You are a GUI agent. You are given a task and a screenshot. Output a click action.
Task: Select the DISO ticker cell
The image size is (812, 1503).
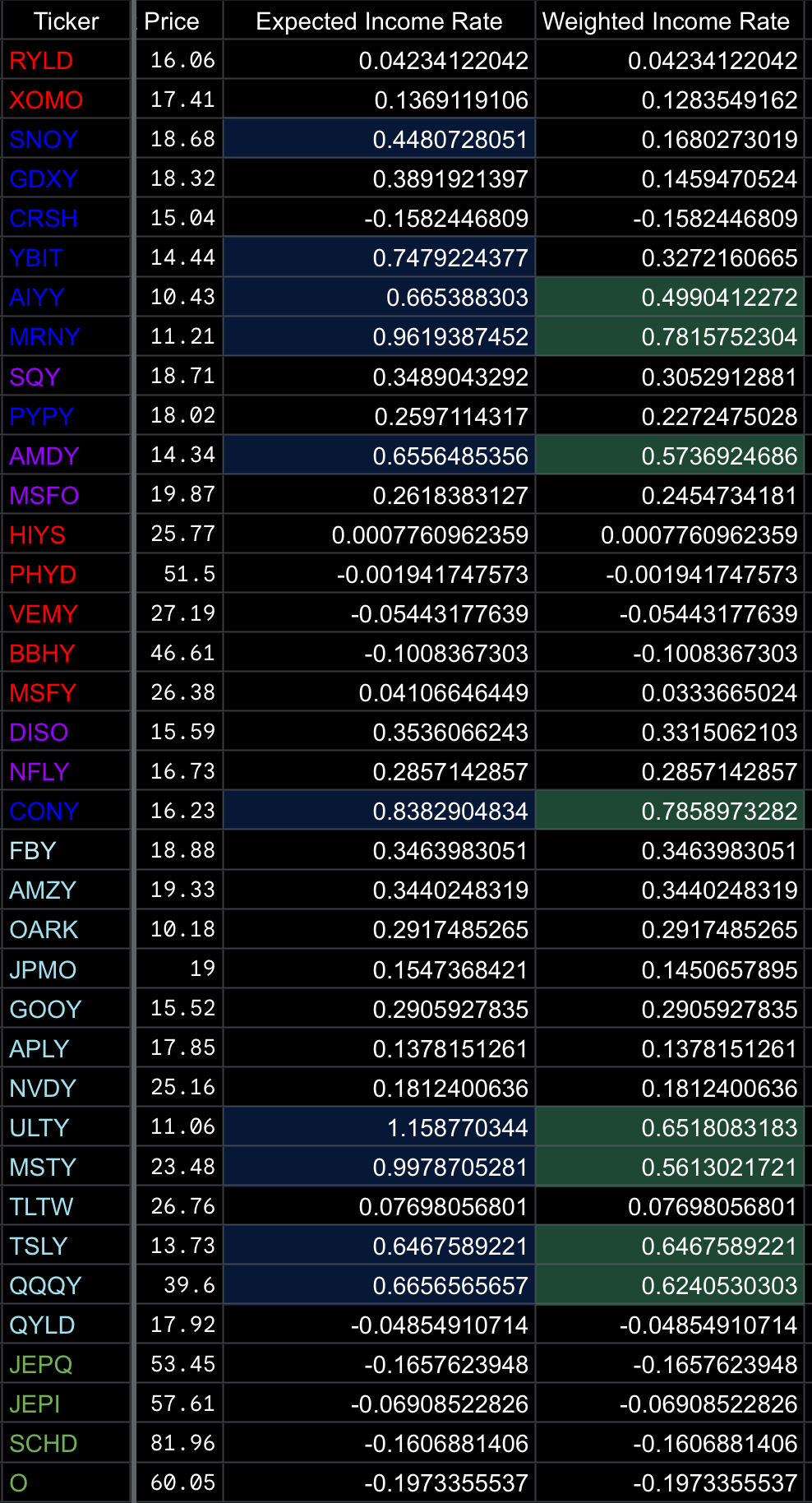(x=66, y=732)
